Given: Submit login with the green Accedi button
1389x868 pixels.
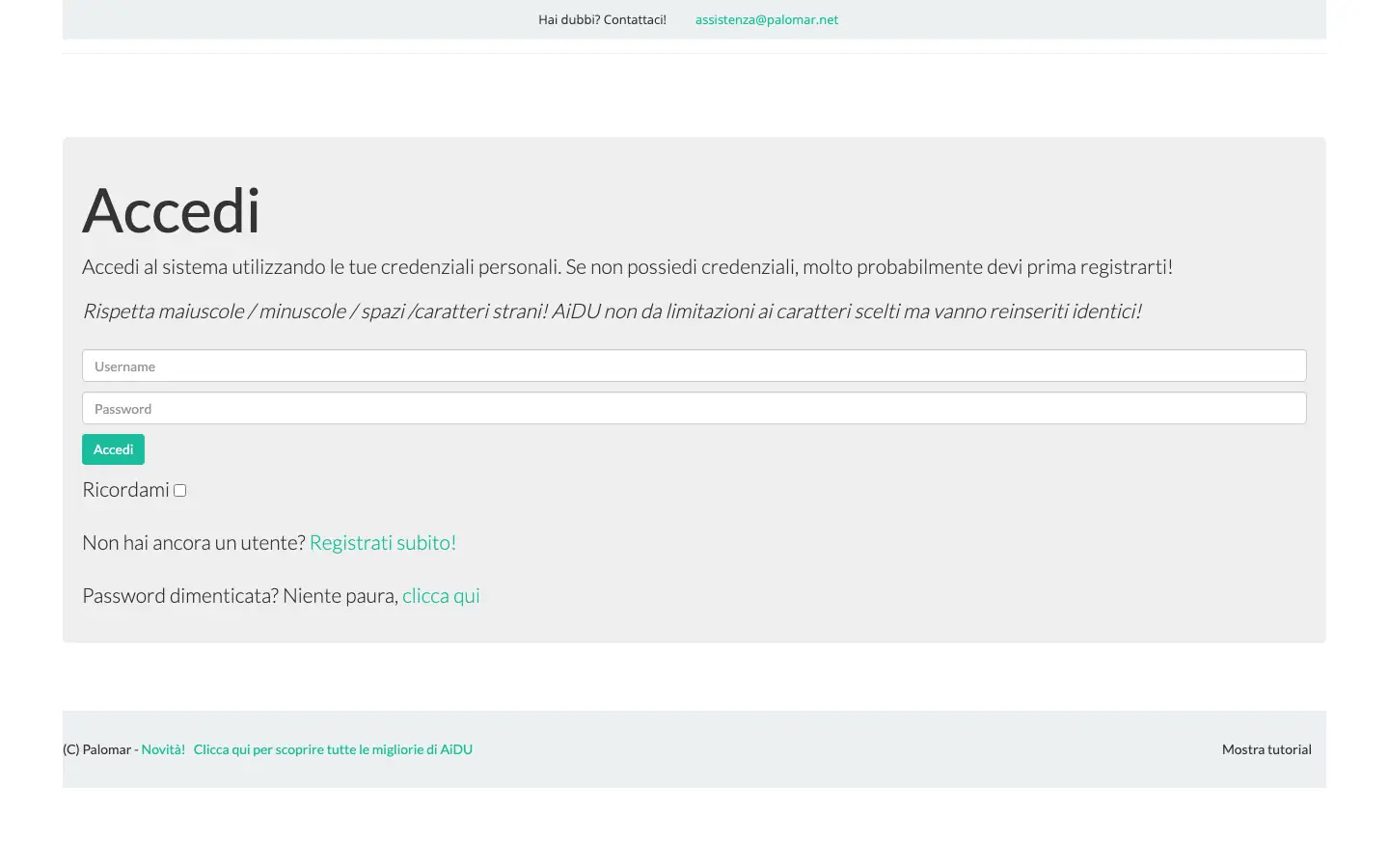Looking at the screenshot, I should coord(113,449).
